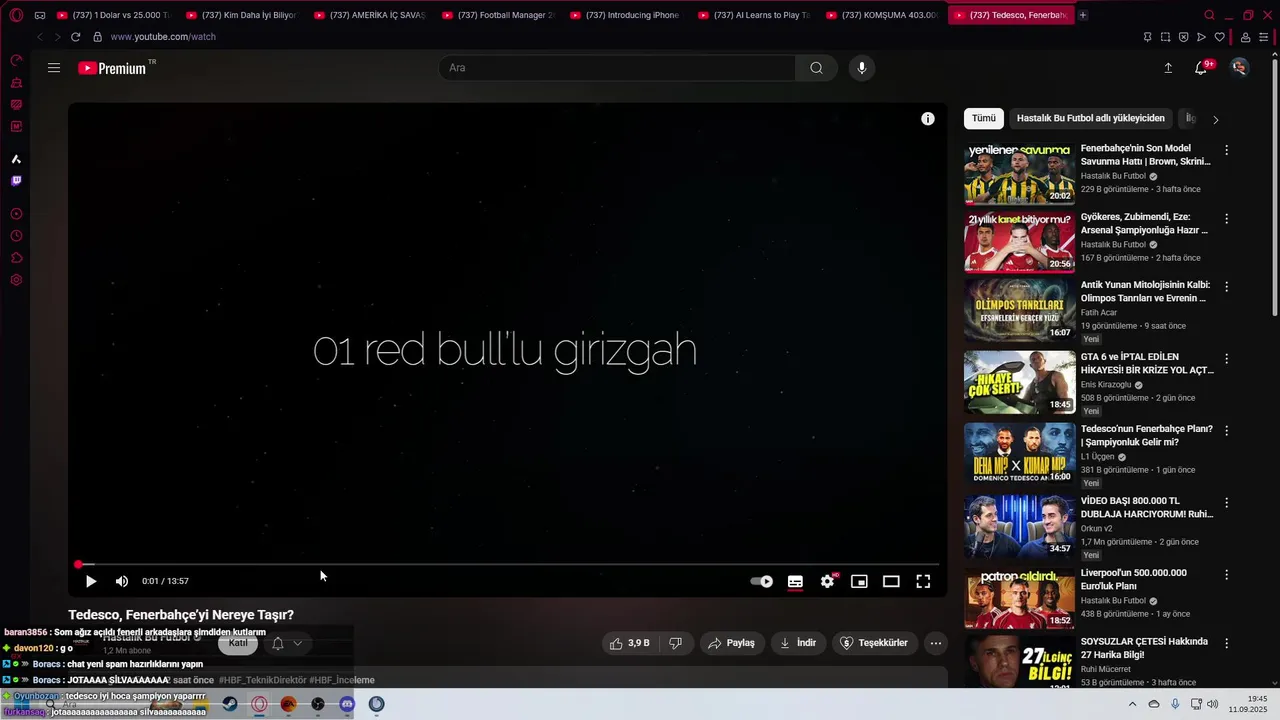
Task: Expand the channel notification bell dropdown
Action: (x=286, y=643)
